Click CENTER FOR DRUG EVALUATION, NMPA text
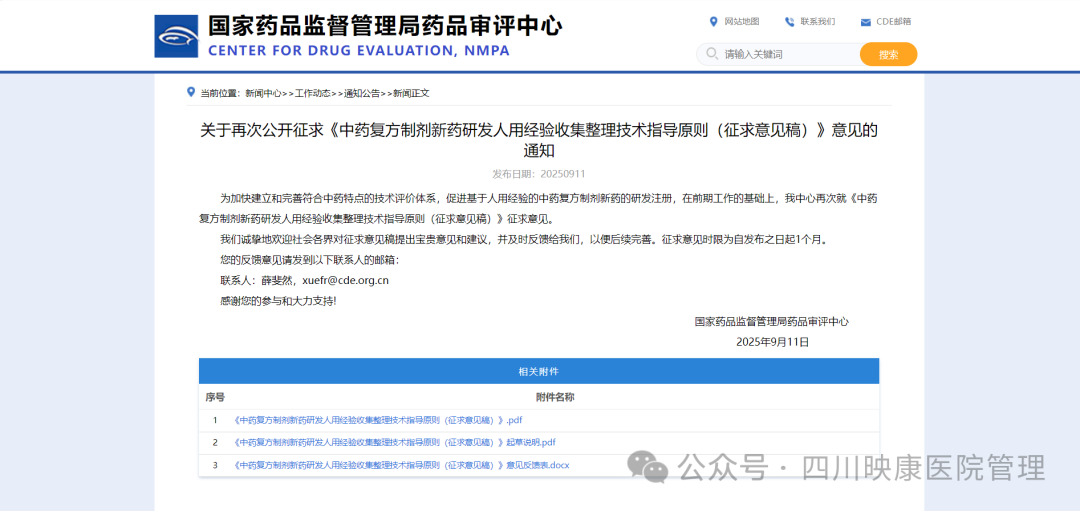This screenshot has width=1080, height=511. point(359,50)
